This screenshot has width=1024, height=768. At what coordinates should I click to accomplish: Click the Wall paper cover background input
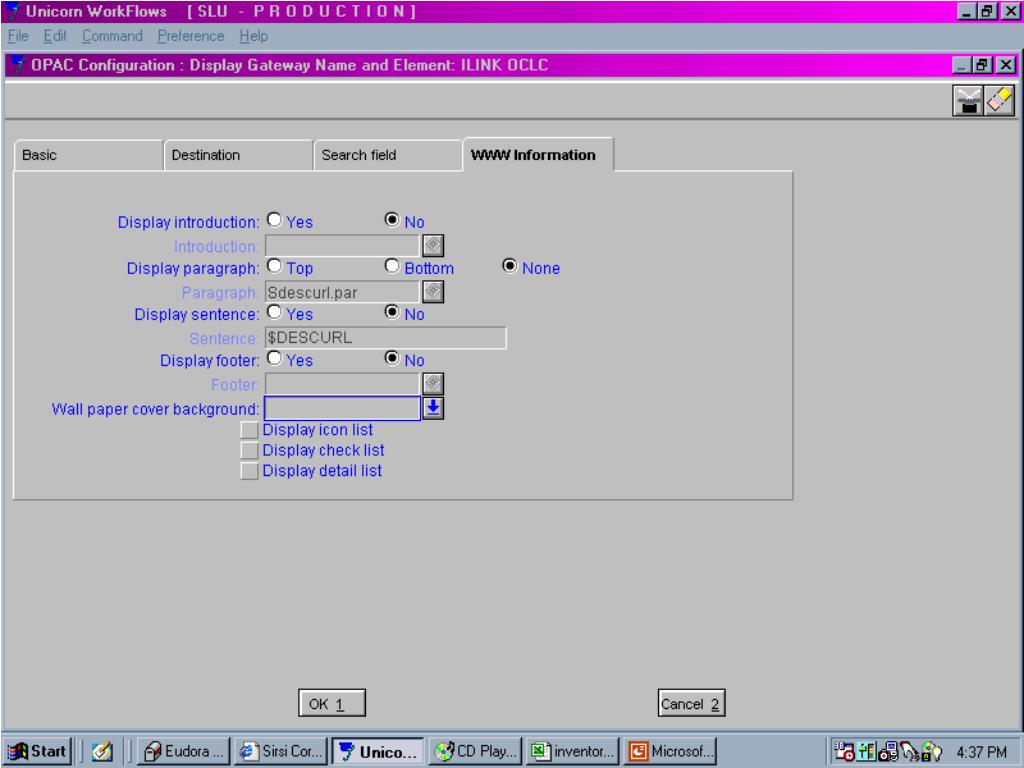coord(342,407)
